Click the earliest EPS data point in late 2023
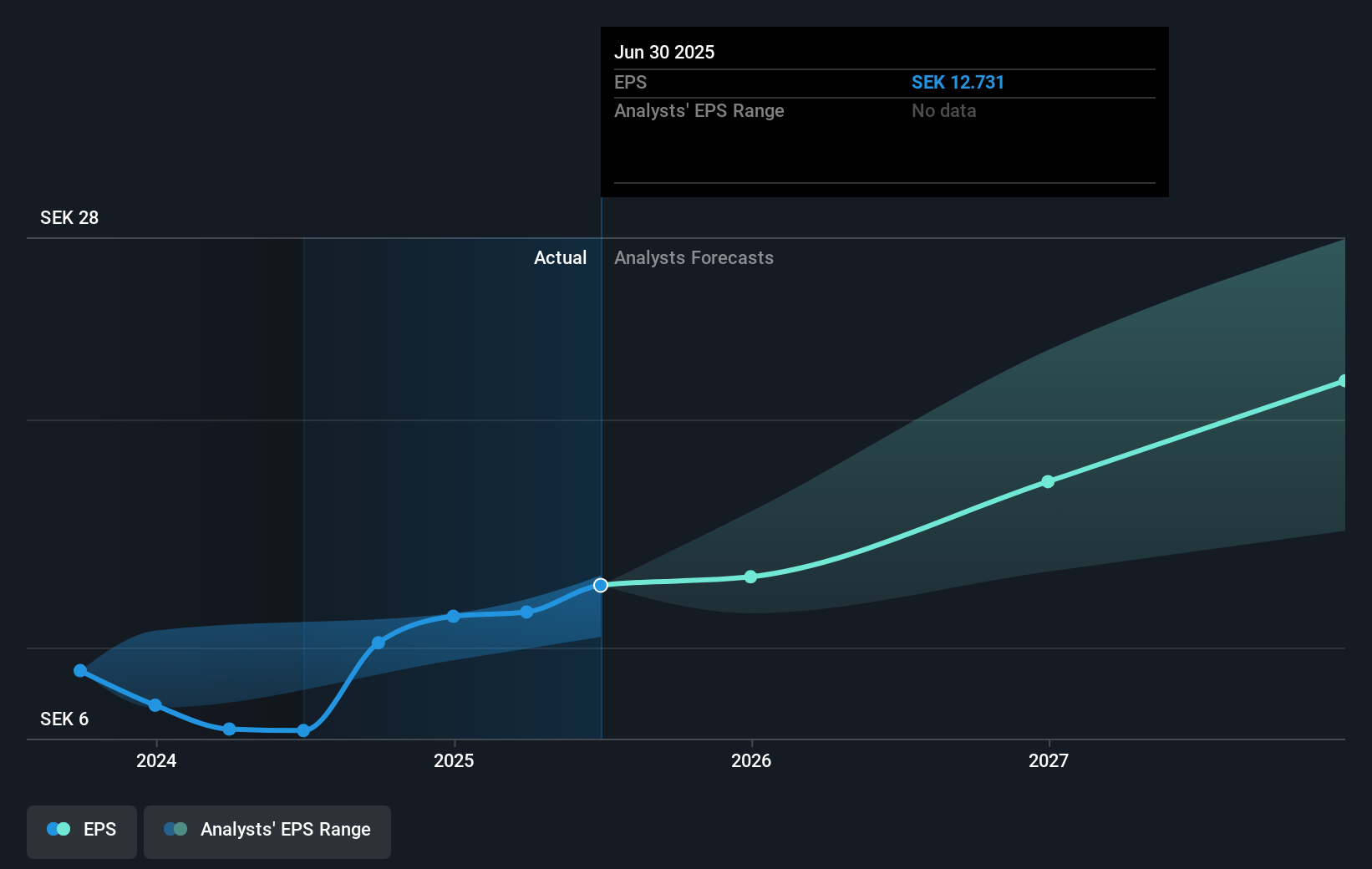Screen dimensions: 1372x869 click(x=80, y=670)
